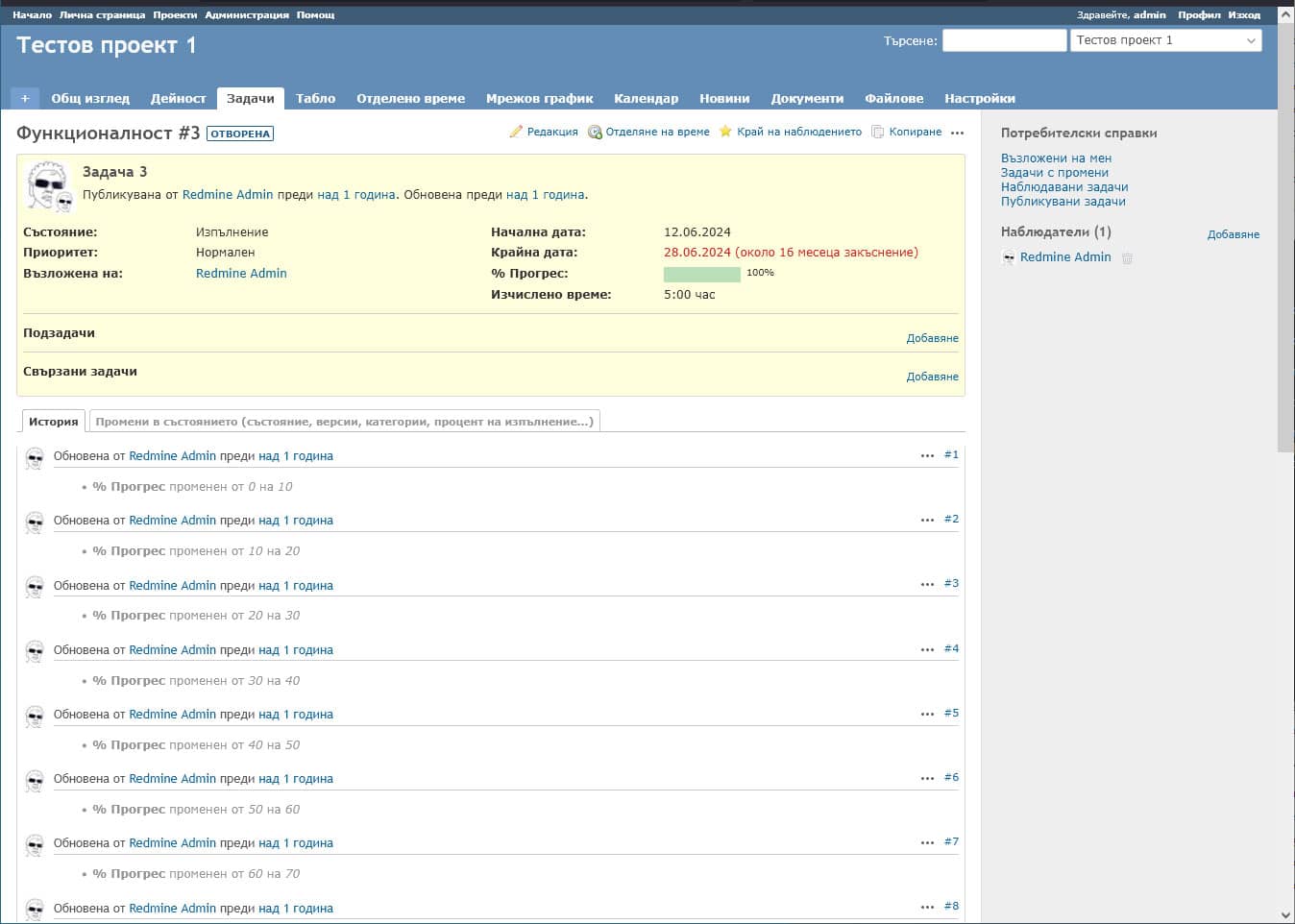Select the Промени в състоянието history tab
The image size is (1295, 924).
[344, 422]
